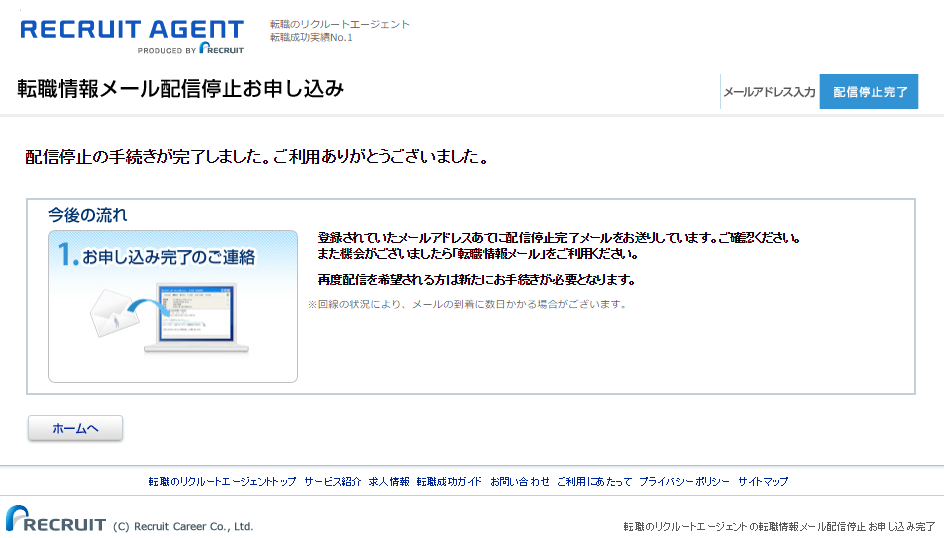Open the 転職のリクルートエージェントトップ footer link
Viewport: 944px width, 538px height.
click(x=222, y=482)
